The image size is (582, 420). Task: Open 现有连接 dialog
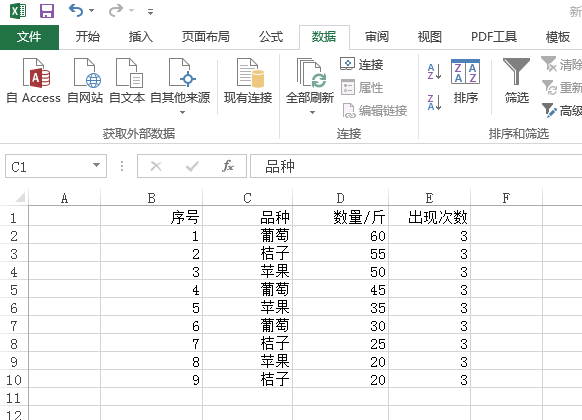(x=248, y=81)
